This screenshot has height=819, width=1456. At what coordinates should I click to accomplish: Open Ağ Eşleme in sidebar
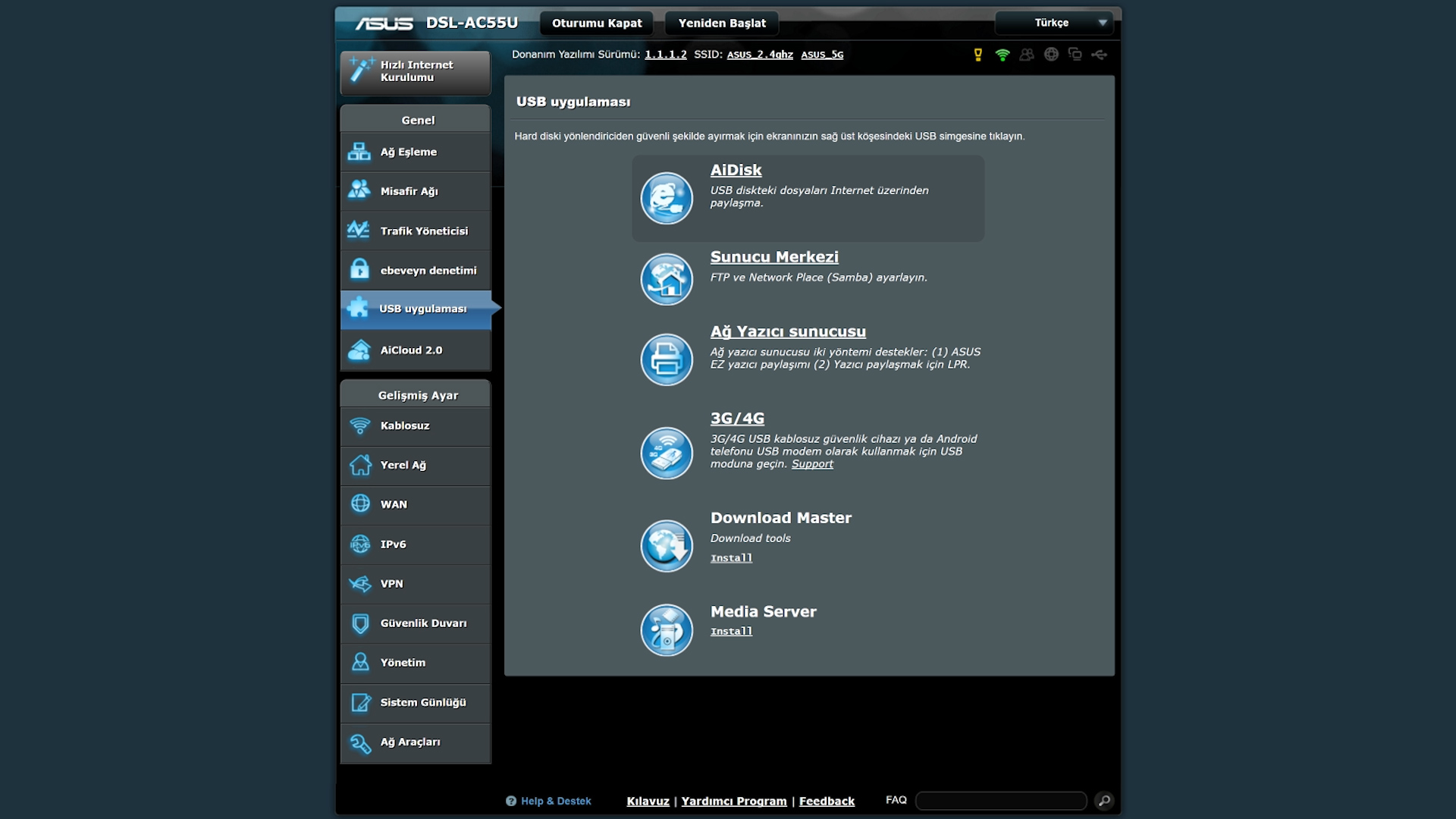click(x=416, y=152)
